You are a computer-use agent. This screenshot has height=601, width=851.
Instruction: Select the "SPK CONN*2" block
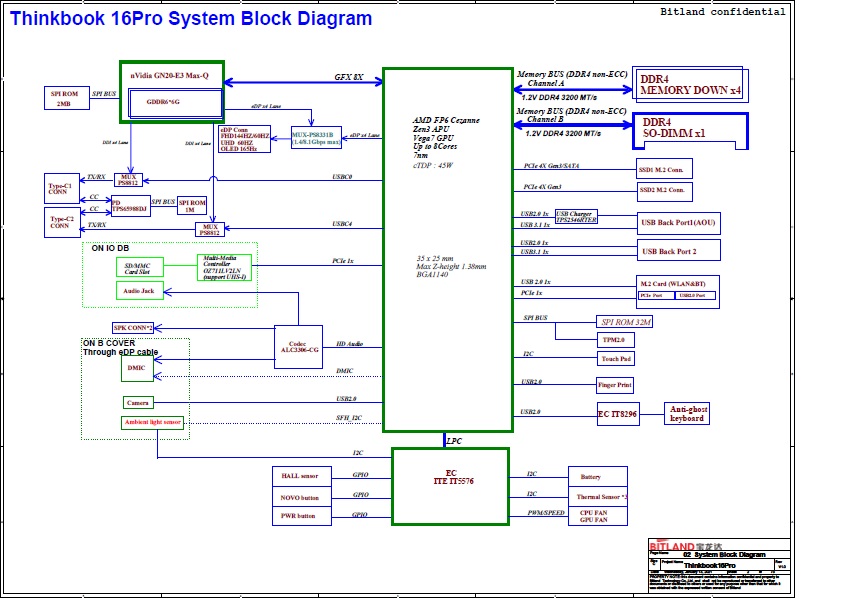pyautogui.click(x=133, y=328)
